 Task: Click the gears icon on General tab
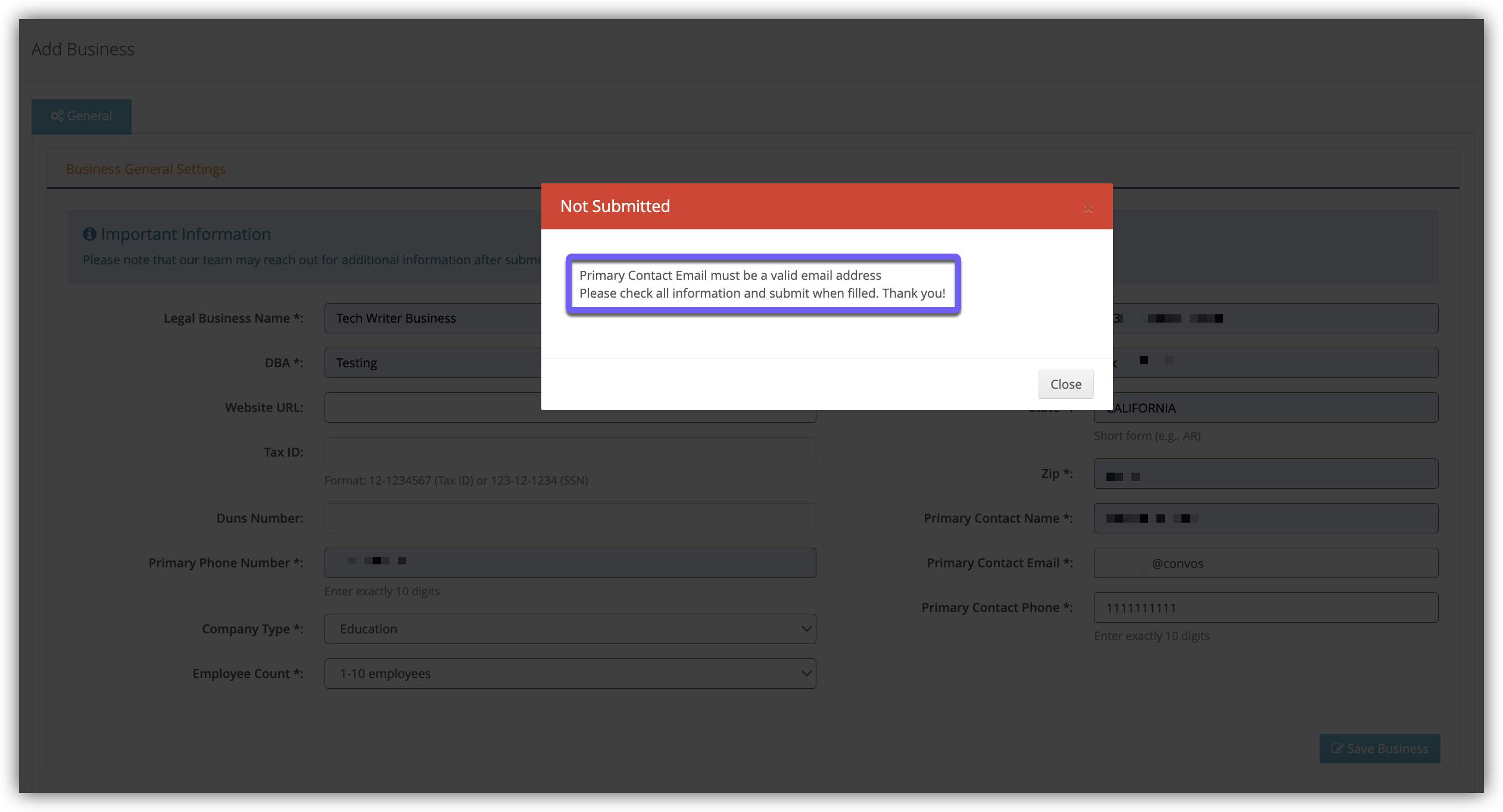(57, 116)
